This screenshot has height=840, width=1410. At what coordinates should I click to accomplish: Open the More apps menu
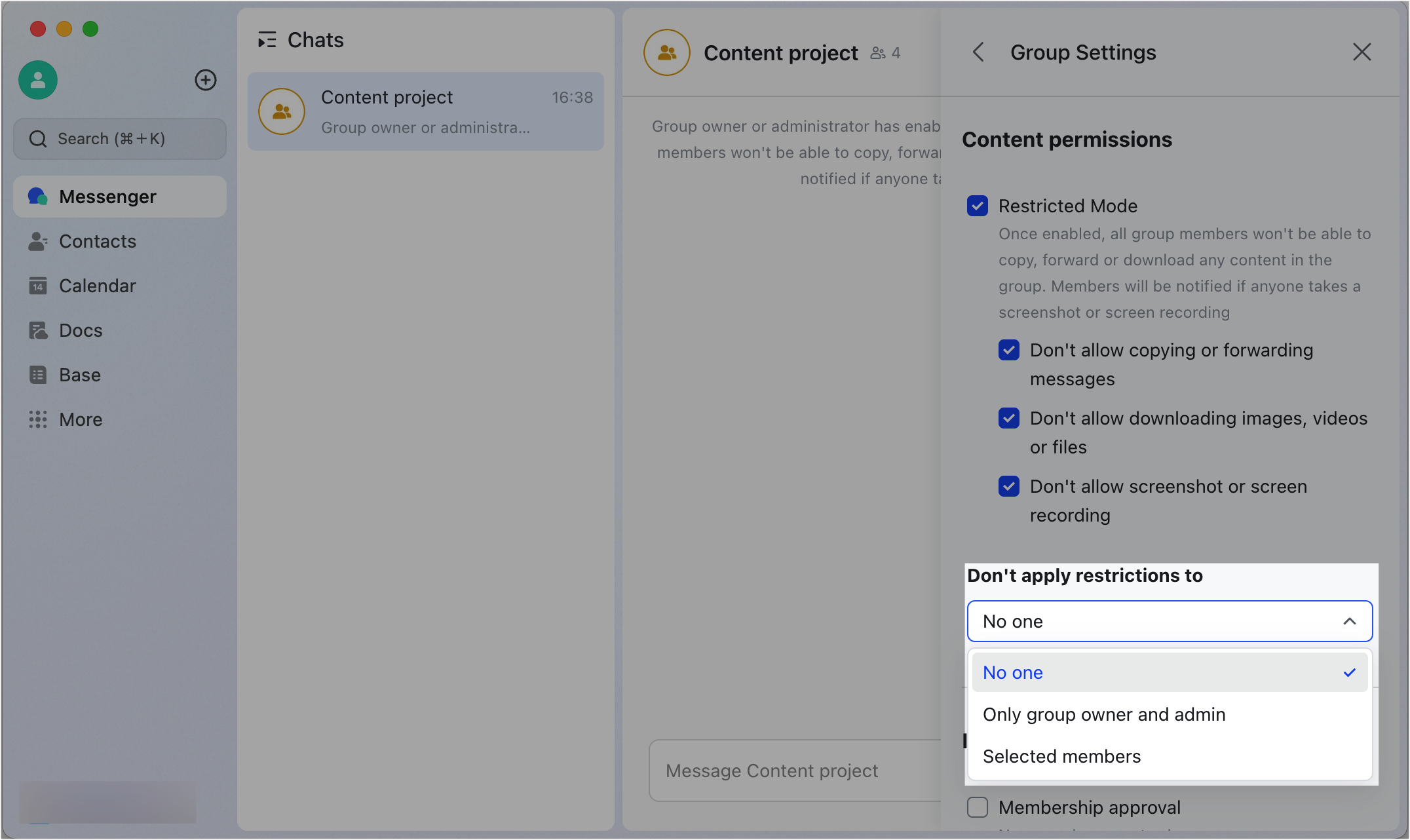click(x=80, y=419)
